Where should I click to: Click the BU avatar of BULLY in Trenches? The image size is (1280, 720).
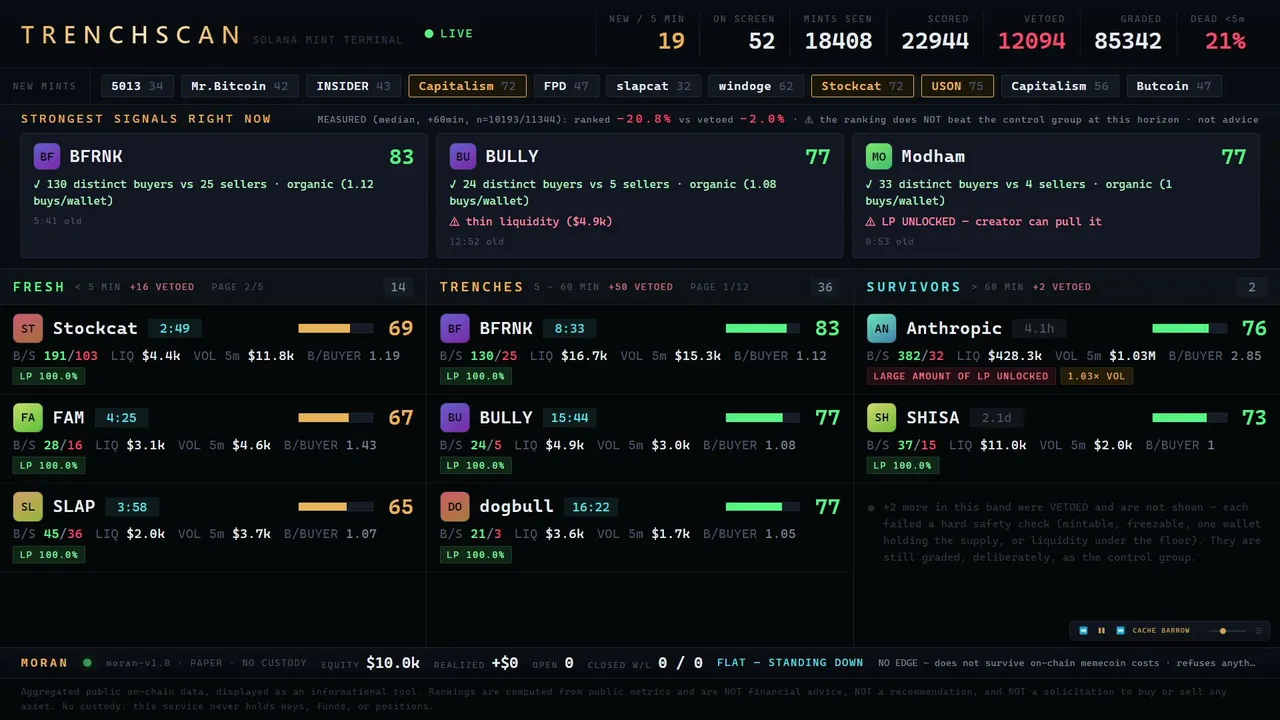455,417
